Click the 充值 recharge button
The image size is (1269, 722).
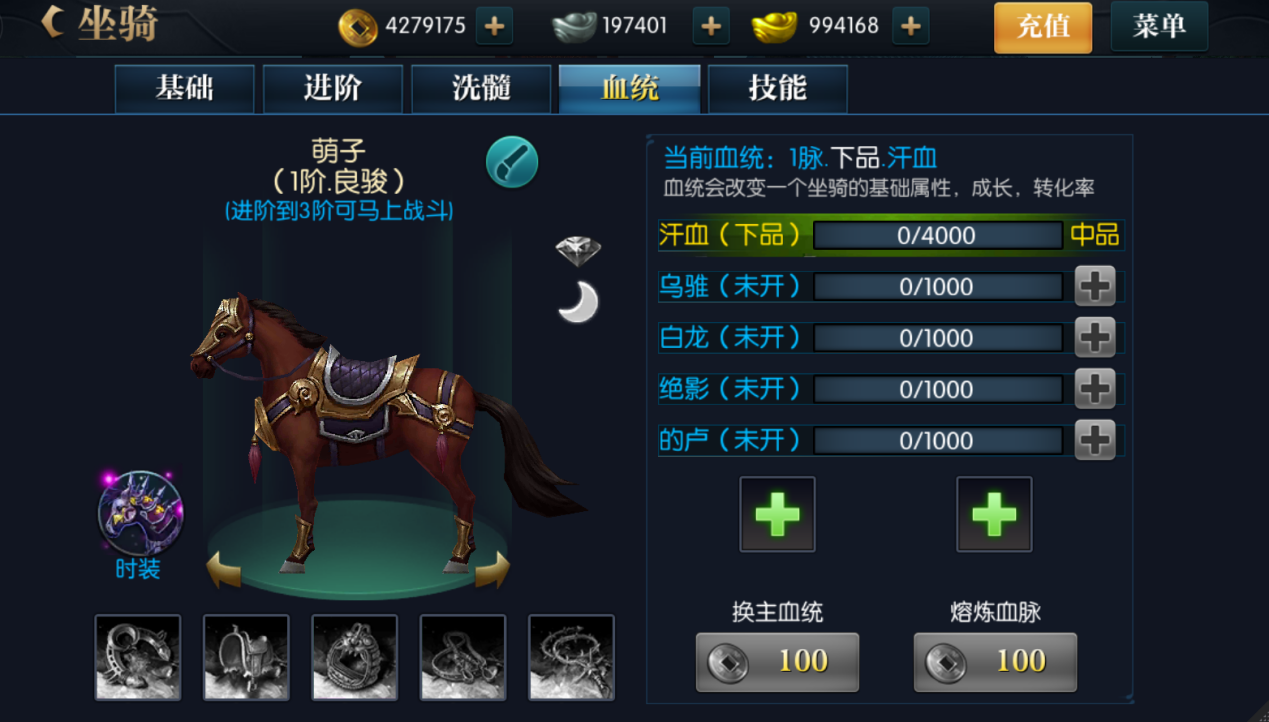tap(1043, 27)
